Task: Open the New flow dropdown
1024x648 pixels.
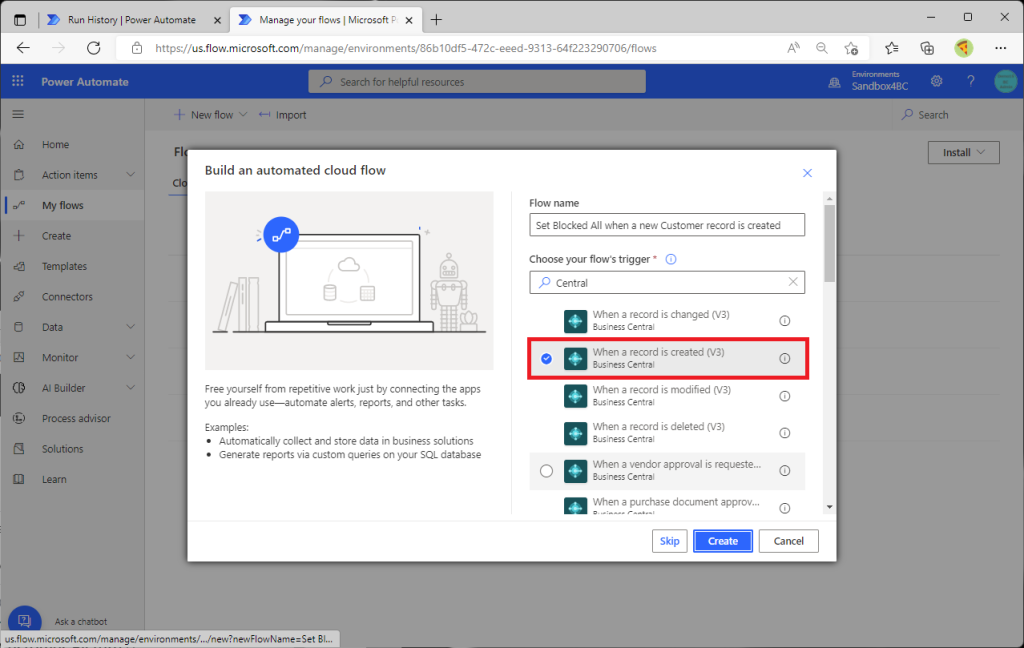Action: pyautogui.click(x=211, y=114)
